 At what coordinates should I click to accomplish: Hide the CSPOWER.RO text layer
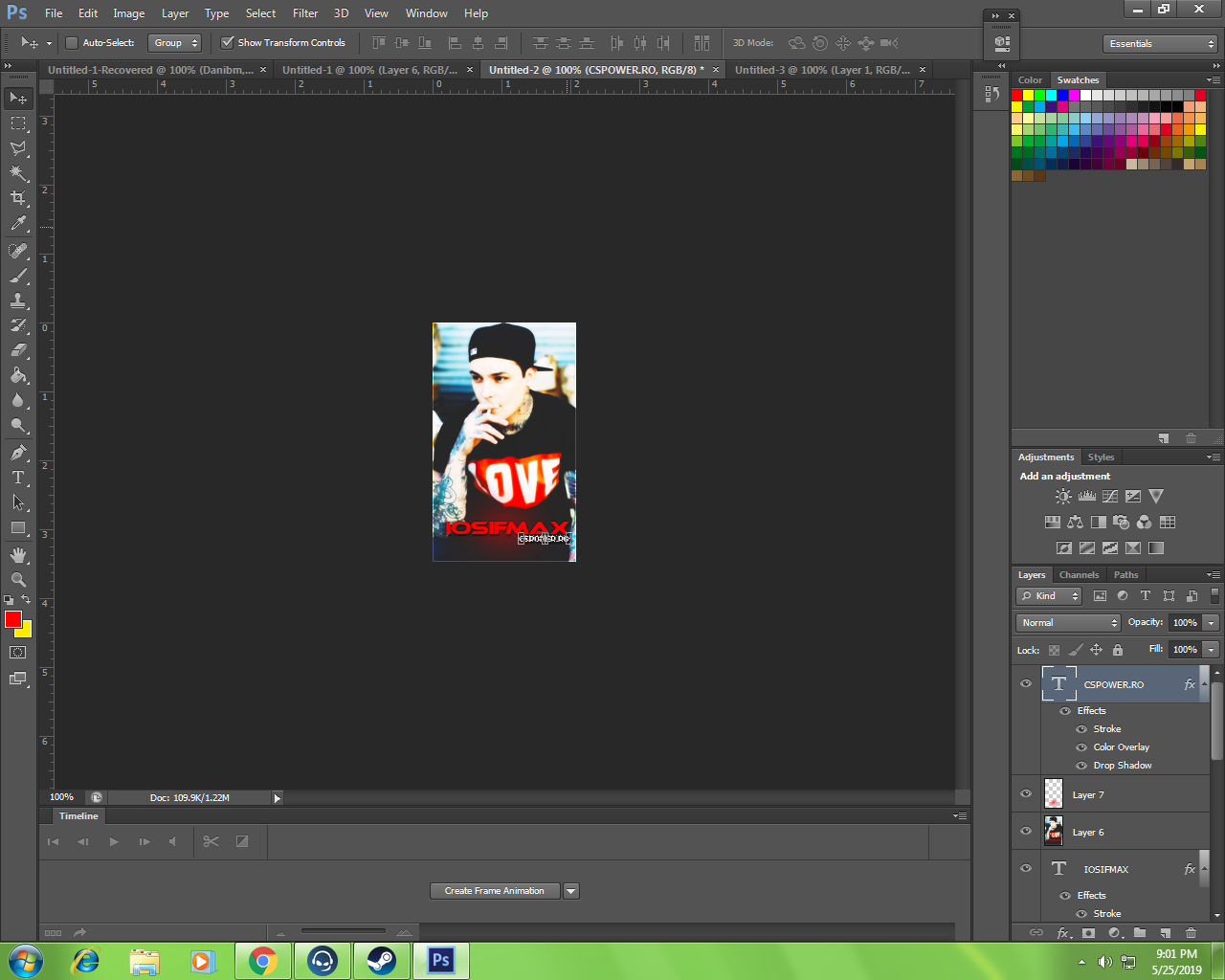point(1026,684)
